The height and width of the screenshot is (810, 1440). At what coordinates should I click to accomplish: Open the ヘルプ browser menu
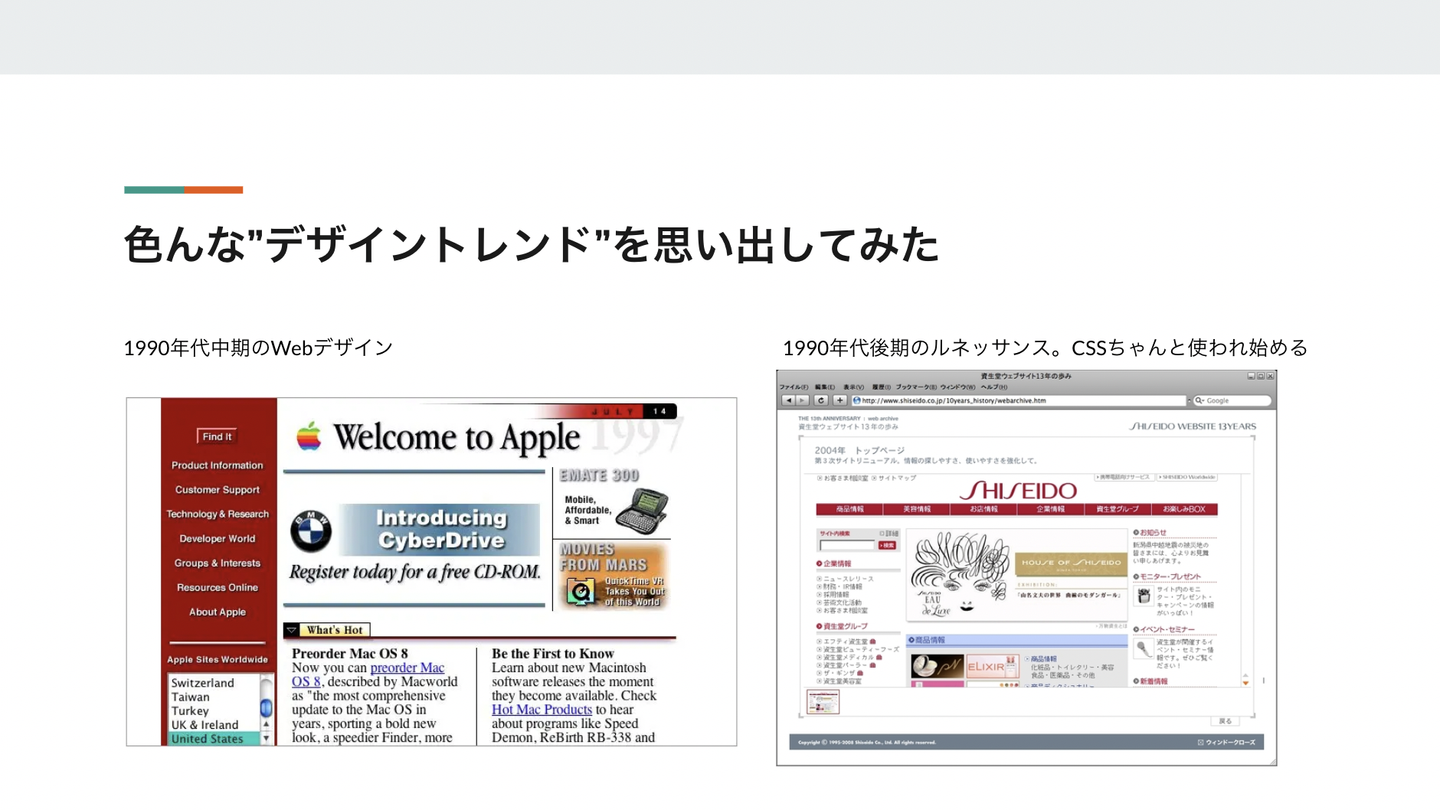click(994, 387)
